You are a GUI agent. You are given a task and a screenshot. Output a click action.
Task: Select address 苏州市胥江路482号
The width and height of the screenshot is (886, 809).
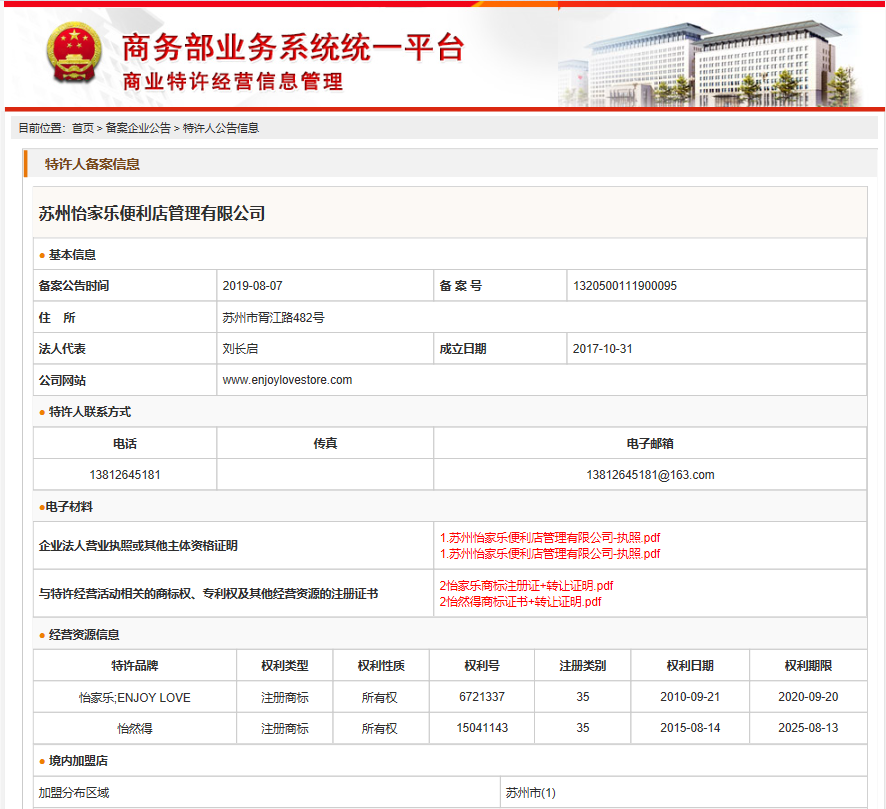pos(273,317)
